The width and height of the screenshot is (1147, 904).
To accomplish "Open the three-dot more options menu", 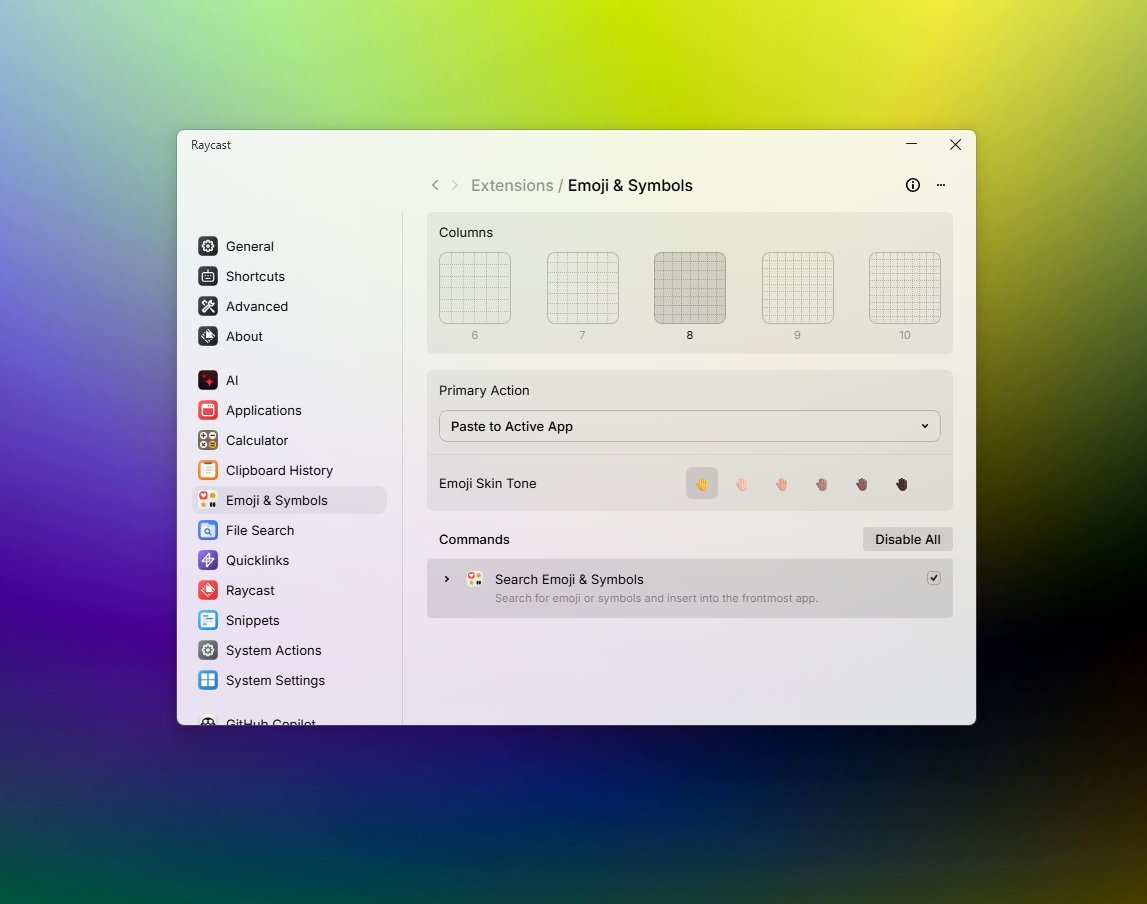I will [941, 185].
